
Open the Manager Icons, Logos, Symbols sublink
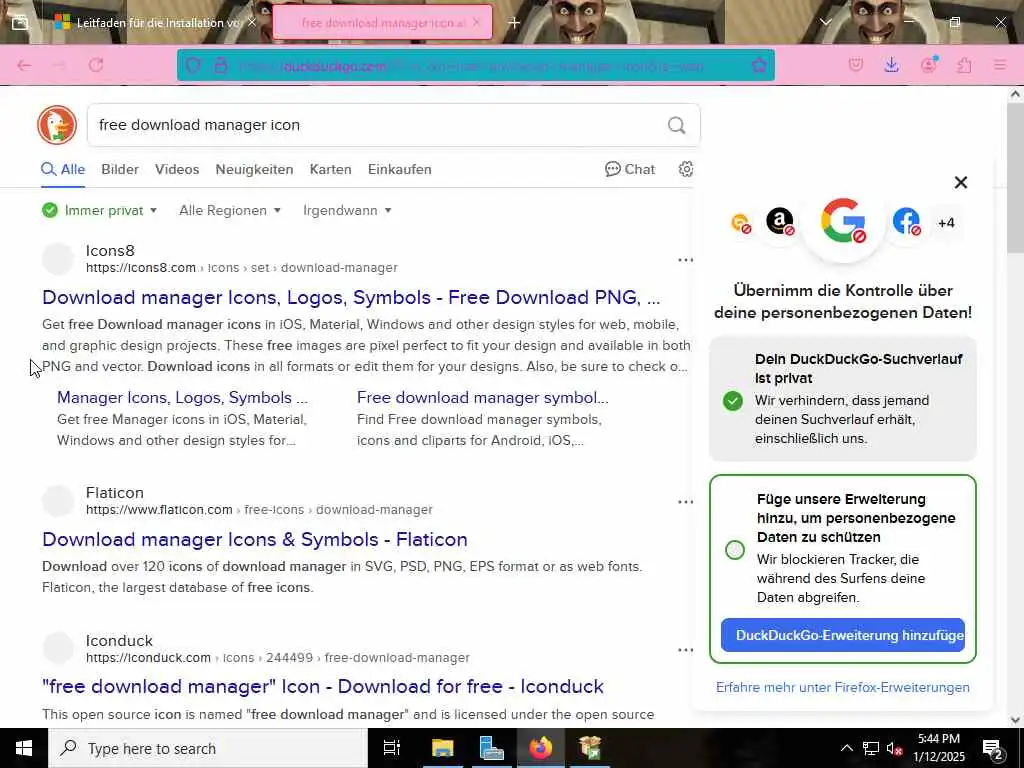(182, 397)
